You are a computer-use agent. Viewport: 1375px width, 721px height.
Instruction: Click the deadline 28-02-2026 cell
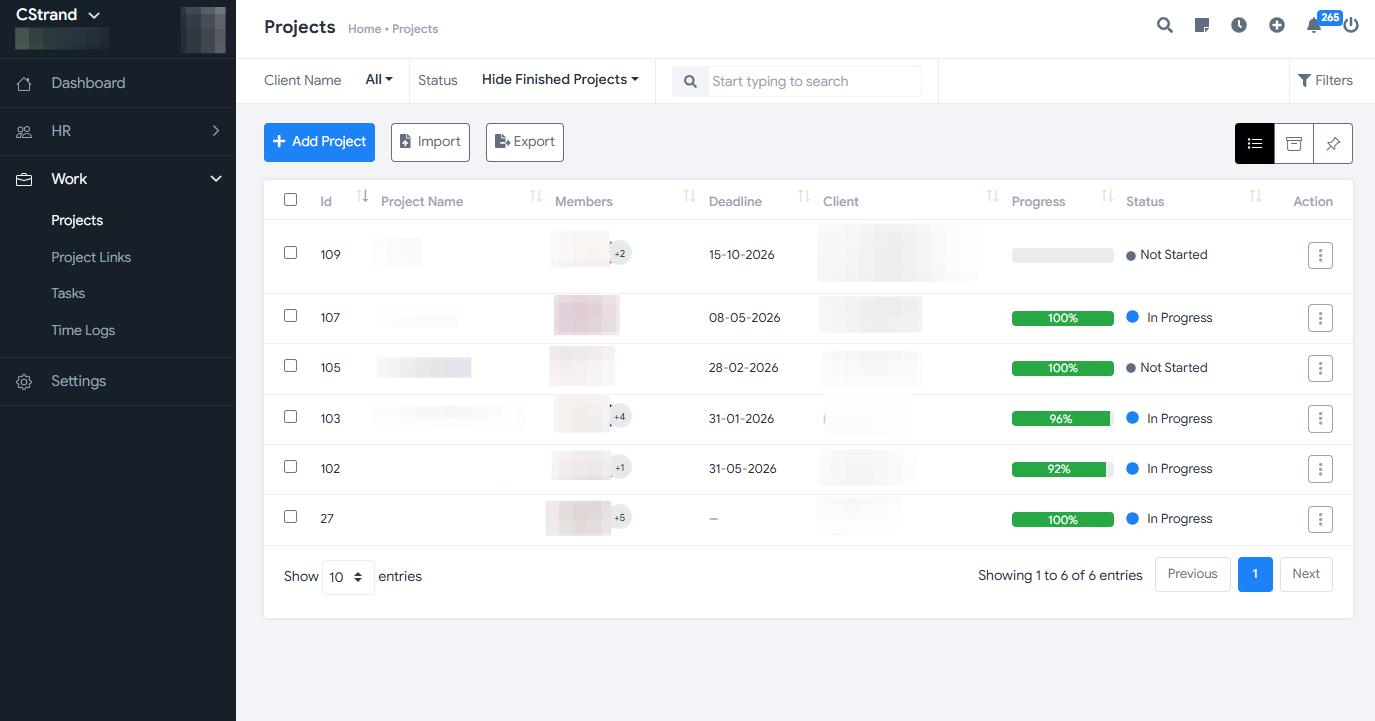(744, 367)
